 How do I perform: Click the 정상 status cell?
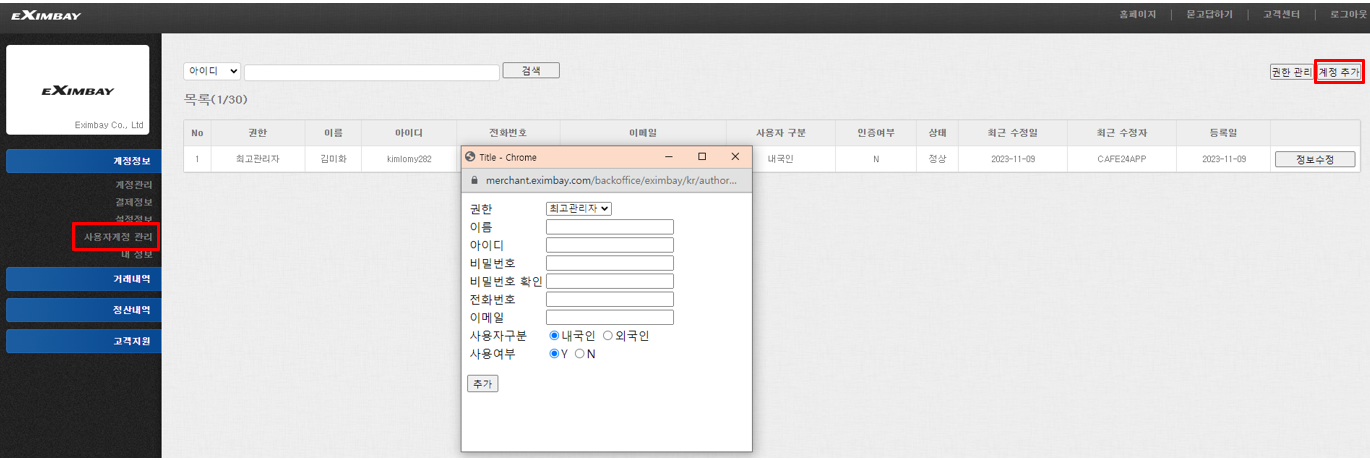point(937,159)
